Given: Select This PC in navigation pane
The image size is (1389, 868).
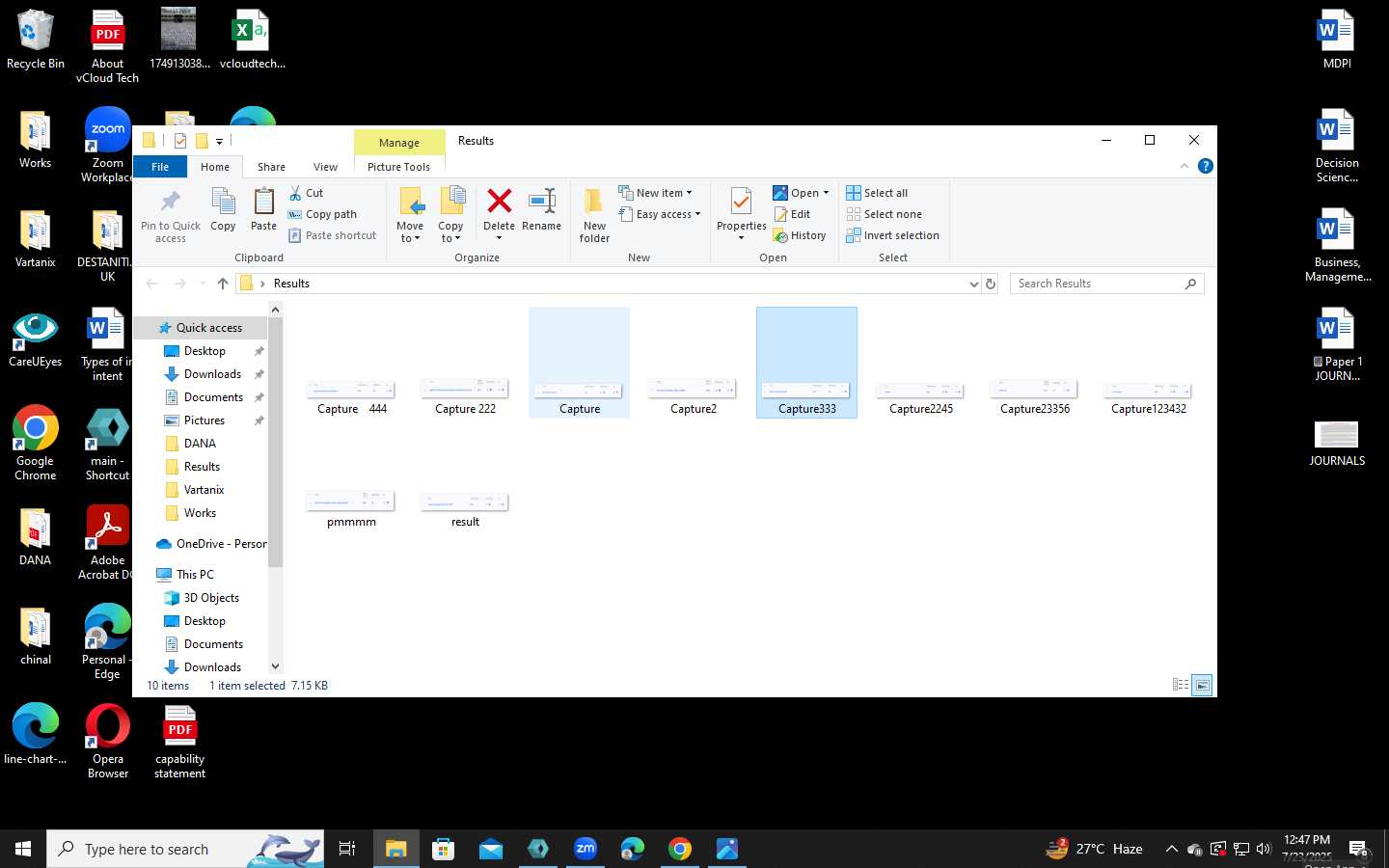Looking at the screenshot, I should [195, 575].
